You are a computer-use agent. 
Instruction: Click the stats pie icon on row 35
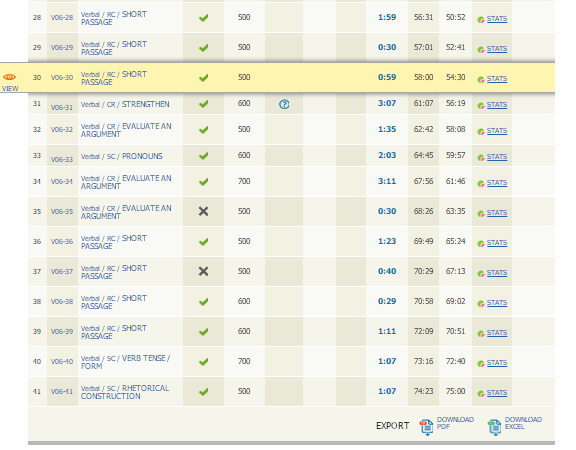tap(481, 213)
